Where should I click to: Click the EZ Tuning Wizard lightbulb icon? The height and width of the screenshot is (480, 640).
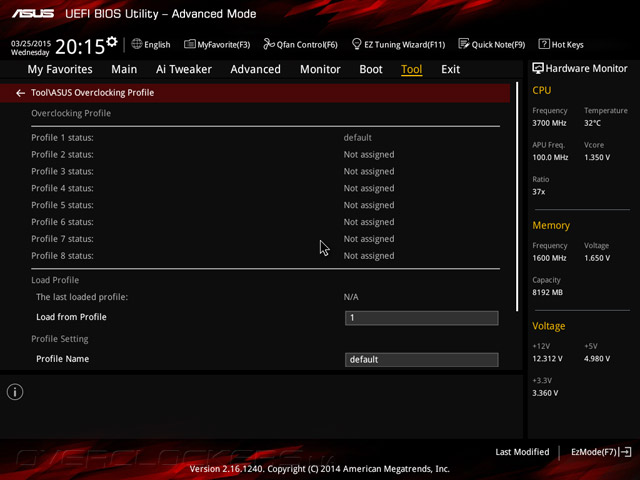pyautogui.click(x=356, y=44)
